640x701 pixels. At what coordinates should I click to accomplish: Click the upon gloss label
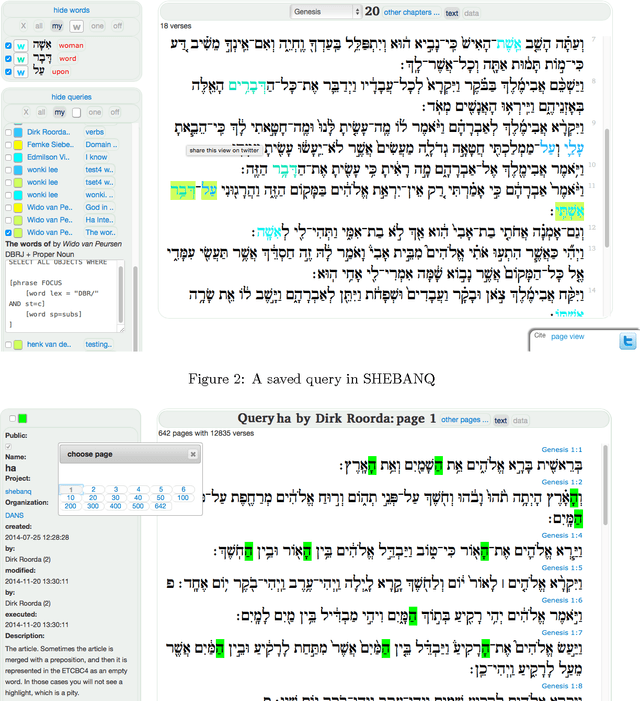60,72
